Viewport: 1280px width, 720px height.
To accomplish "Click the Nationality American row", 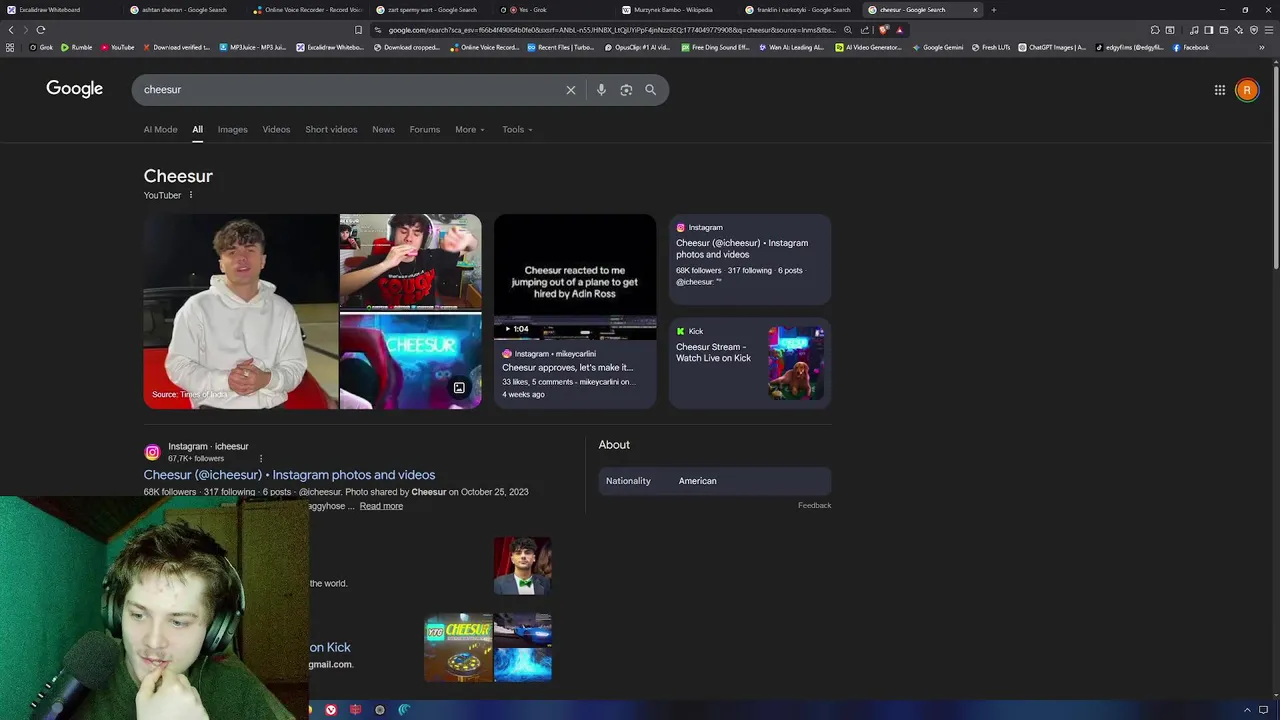I will coord(714,481).
